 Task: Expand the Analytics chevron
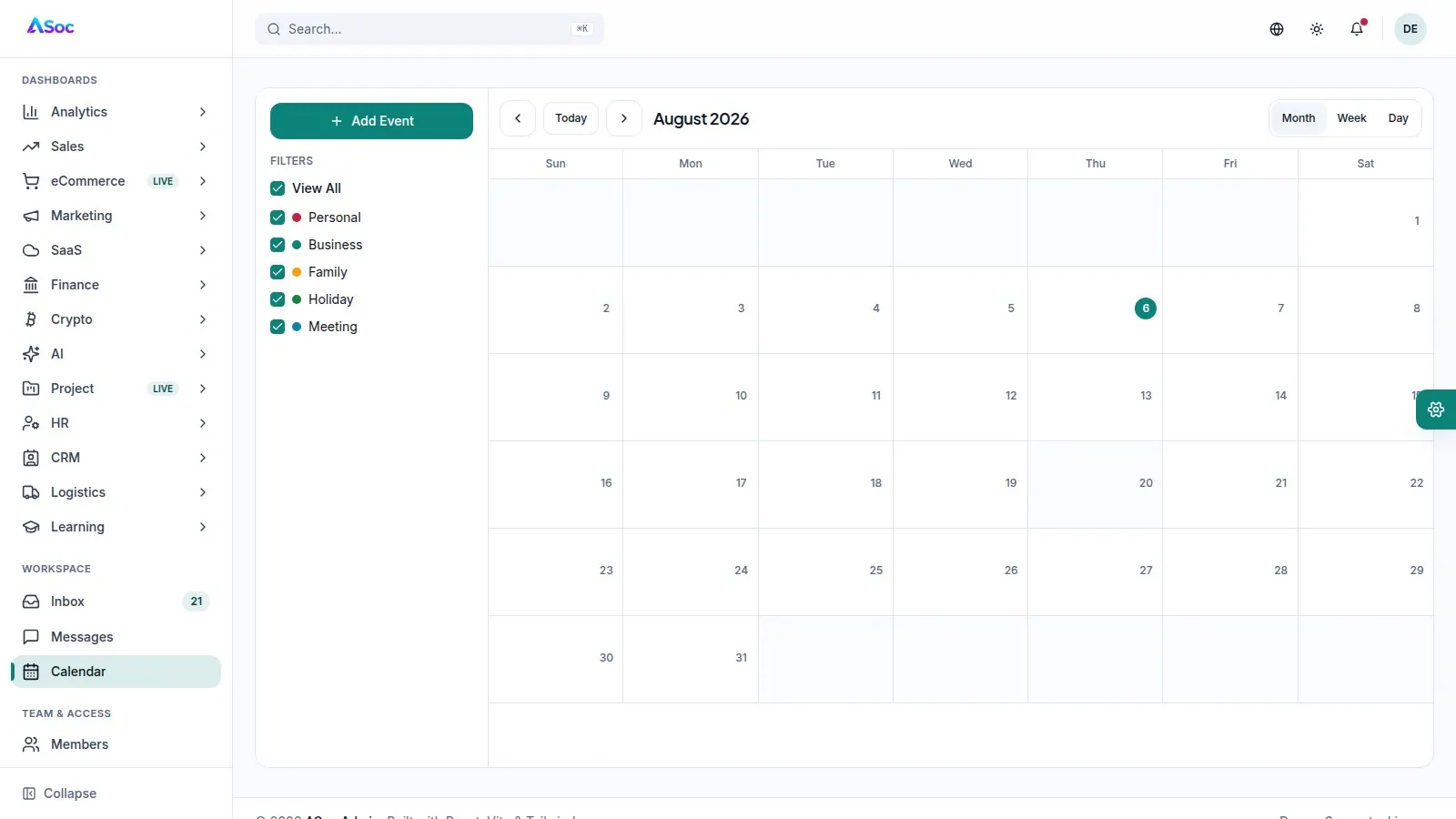click(203, 112)
